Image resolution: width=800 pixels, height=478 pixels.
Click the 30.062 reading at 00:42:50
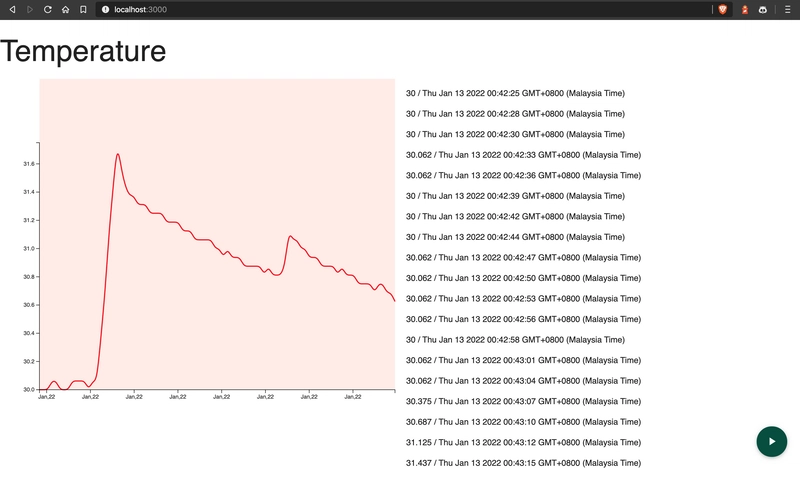(523, 278)
